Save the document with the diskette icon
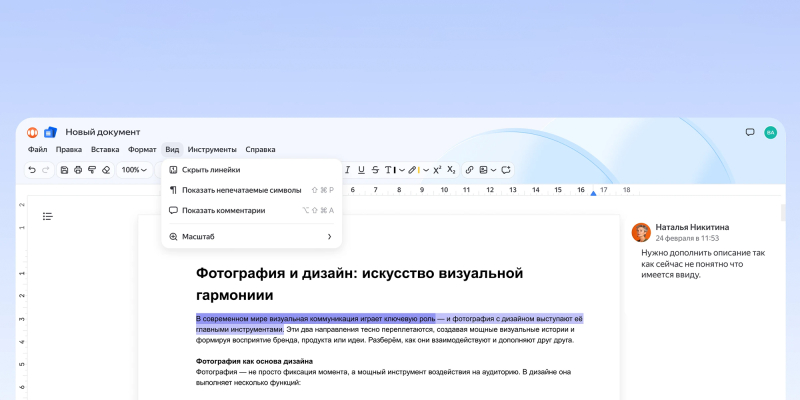Viewport: 800px width, 400px height. [64, 170]
